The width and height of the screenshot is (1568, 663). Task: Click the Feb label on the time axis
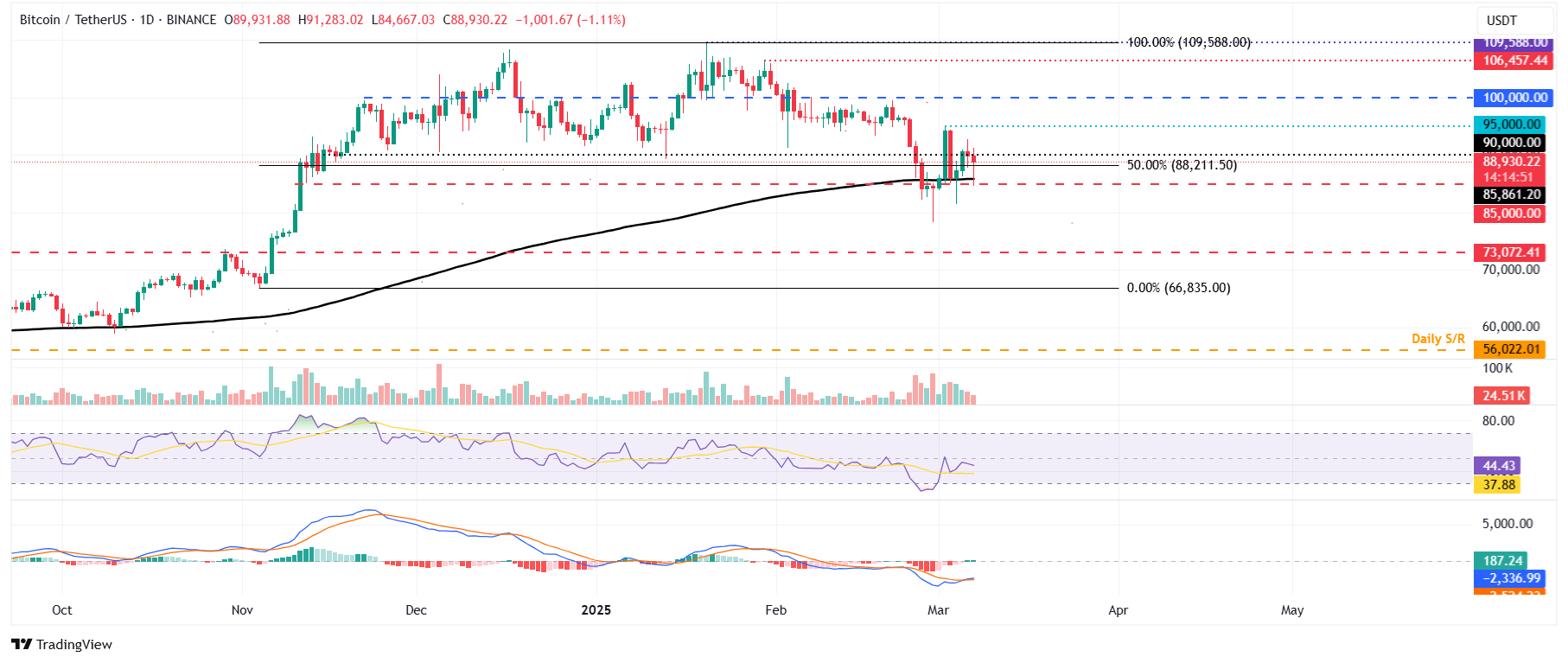tap(776, 610)
